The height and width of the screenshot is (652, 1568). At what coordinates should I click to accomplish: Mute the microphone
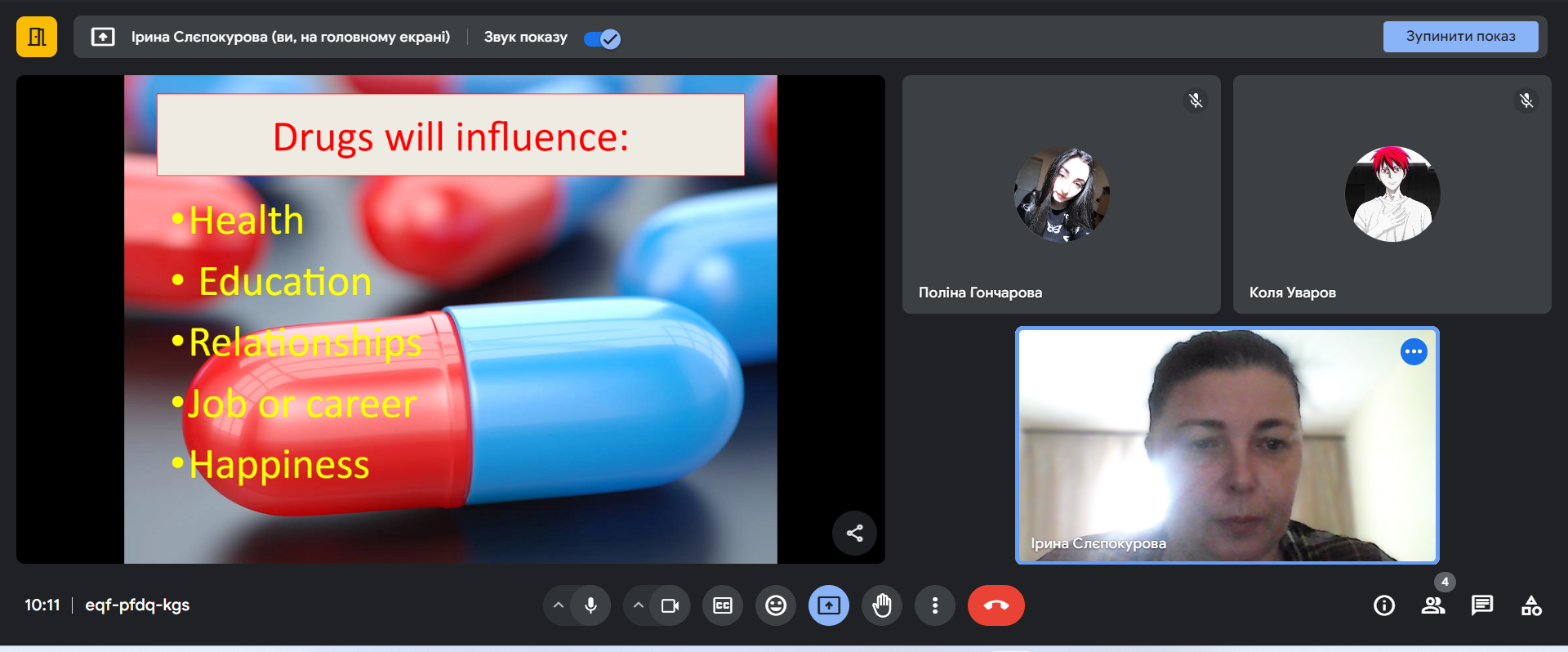click(590, 605)
